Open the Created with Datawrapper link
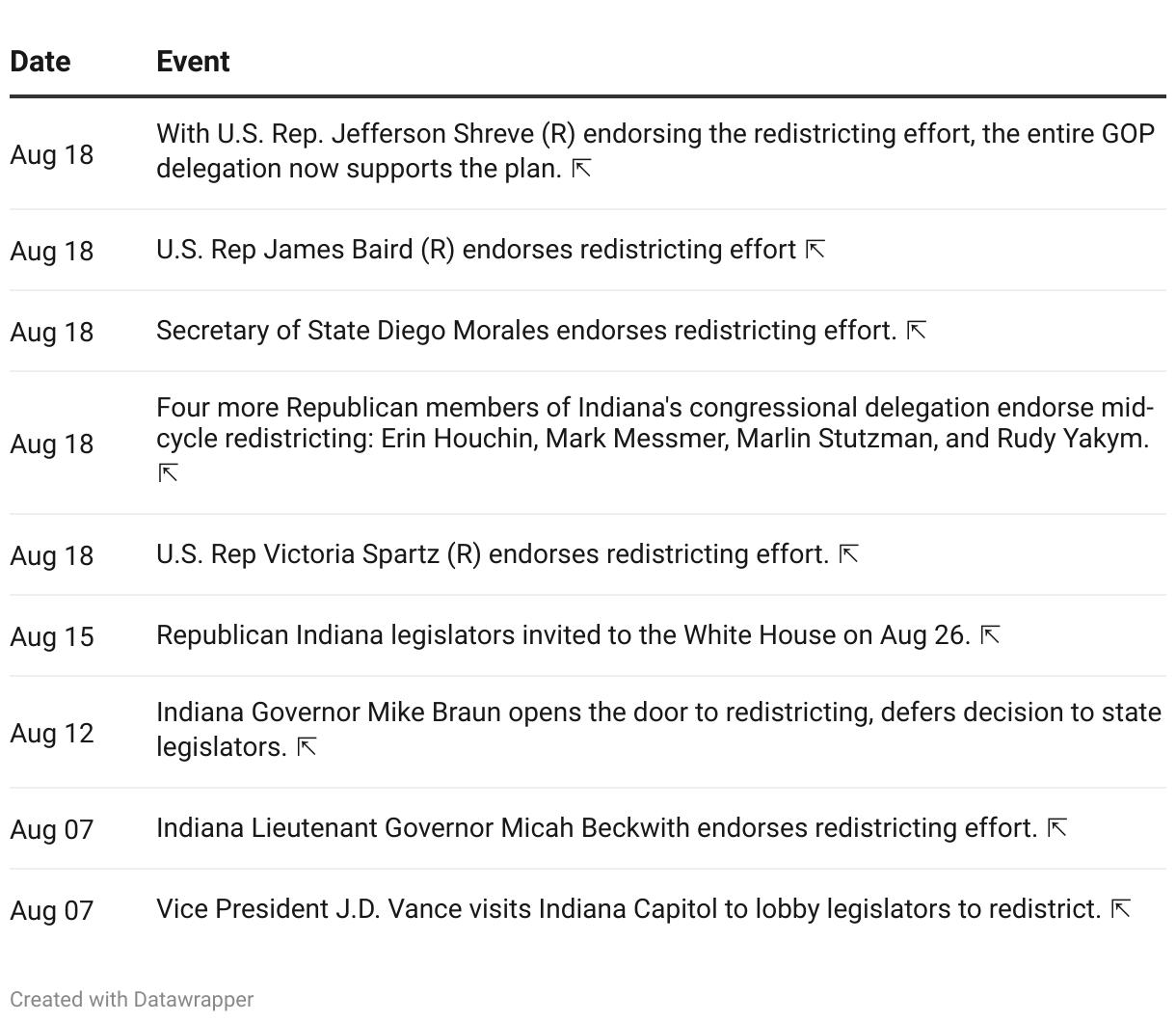Image resolution: width=1176 pixels, height=1022 pixels. 131,999
